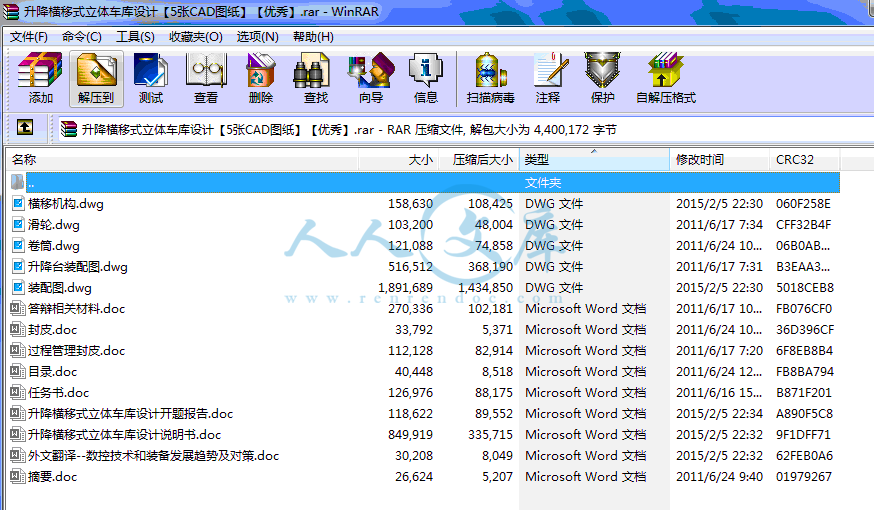This screenshot has height=510, width=874.
Task: Open the 帮助(H) menu
Action: pyautogui.click(x=313, y=37)
